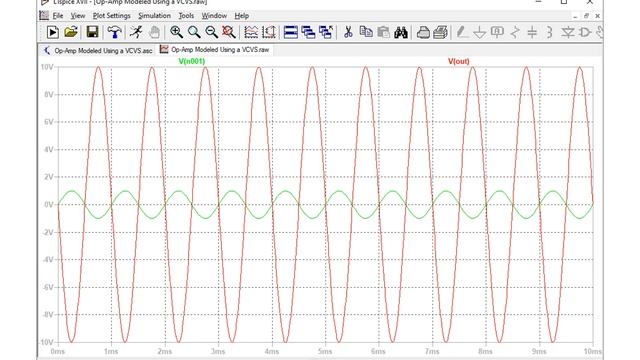This screenshot has width=640, height=360.
Task: Select the Resistor component icon
Action: click(x=515, y=32)
